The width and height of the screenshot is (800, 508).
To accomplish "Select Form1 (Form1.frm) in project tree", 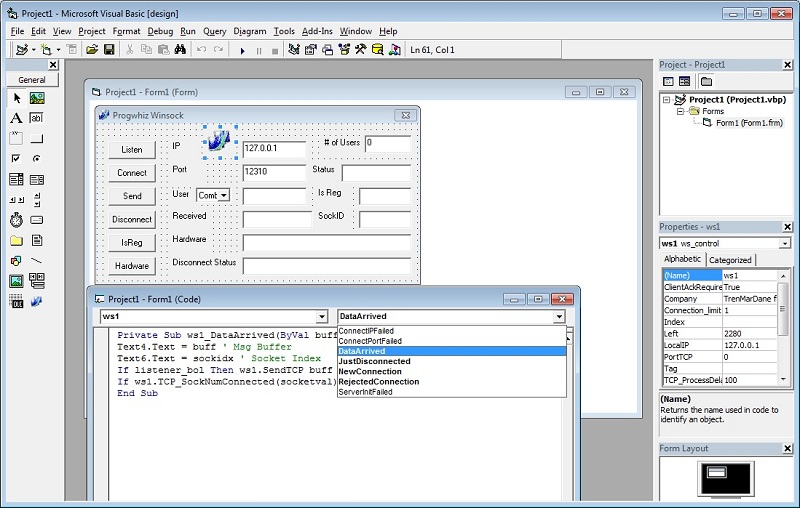I will coord(748,123).
